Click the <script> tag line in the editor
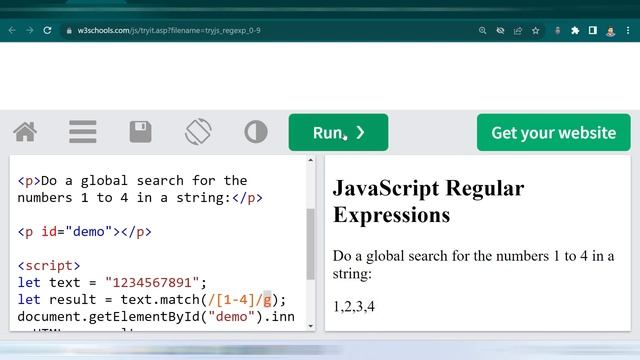 click(x=49, y=266)
